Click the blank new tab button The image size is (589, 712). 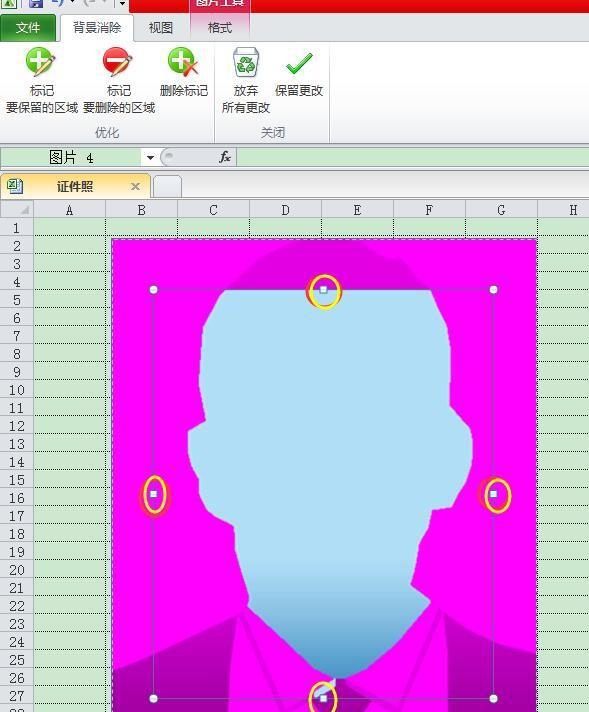(167, 187)
